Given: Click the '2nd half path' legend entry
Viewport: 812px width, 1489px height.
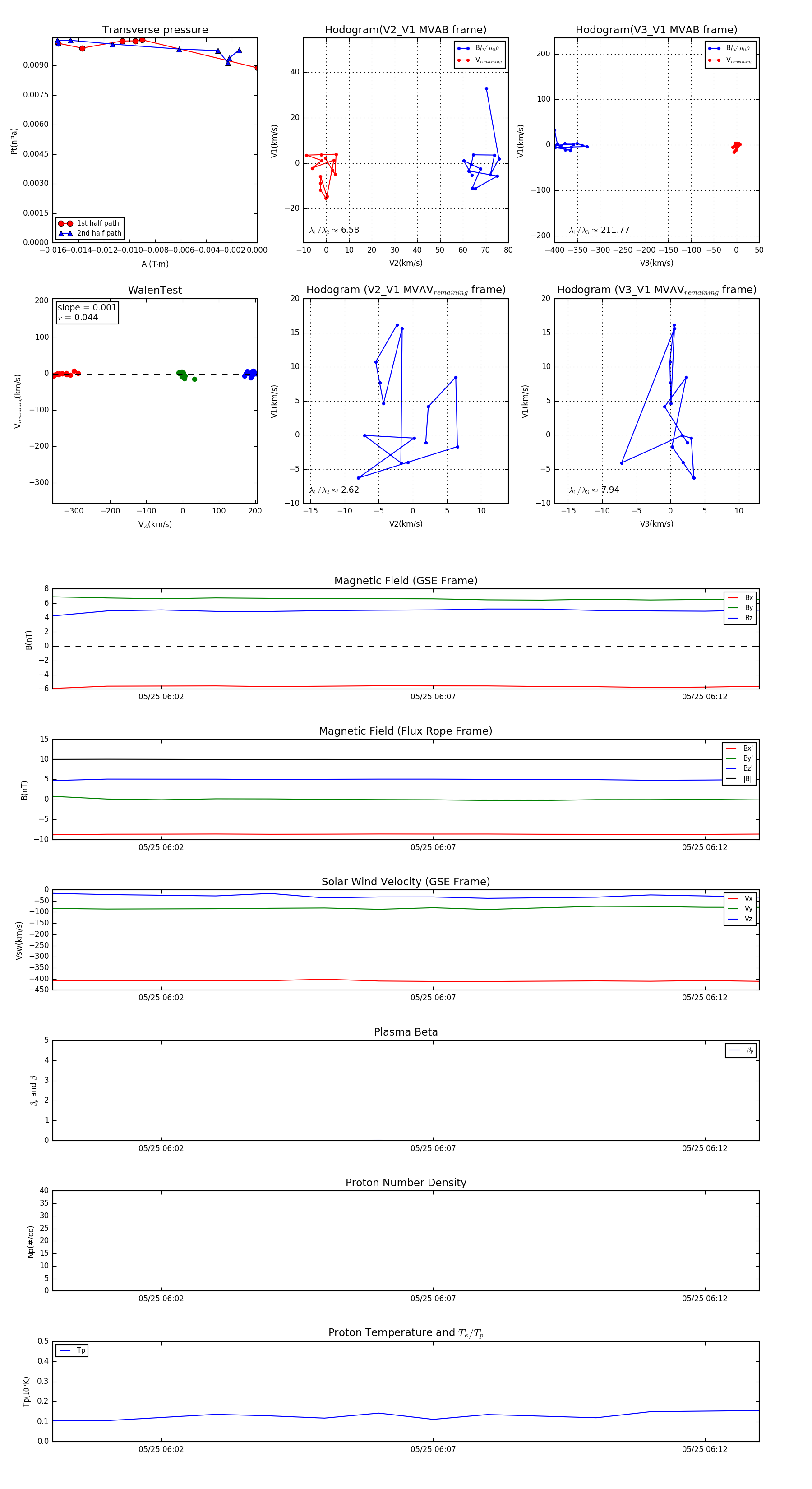Looking at the screenshot, I should click(x=90, y=234).
